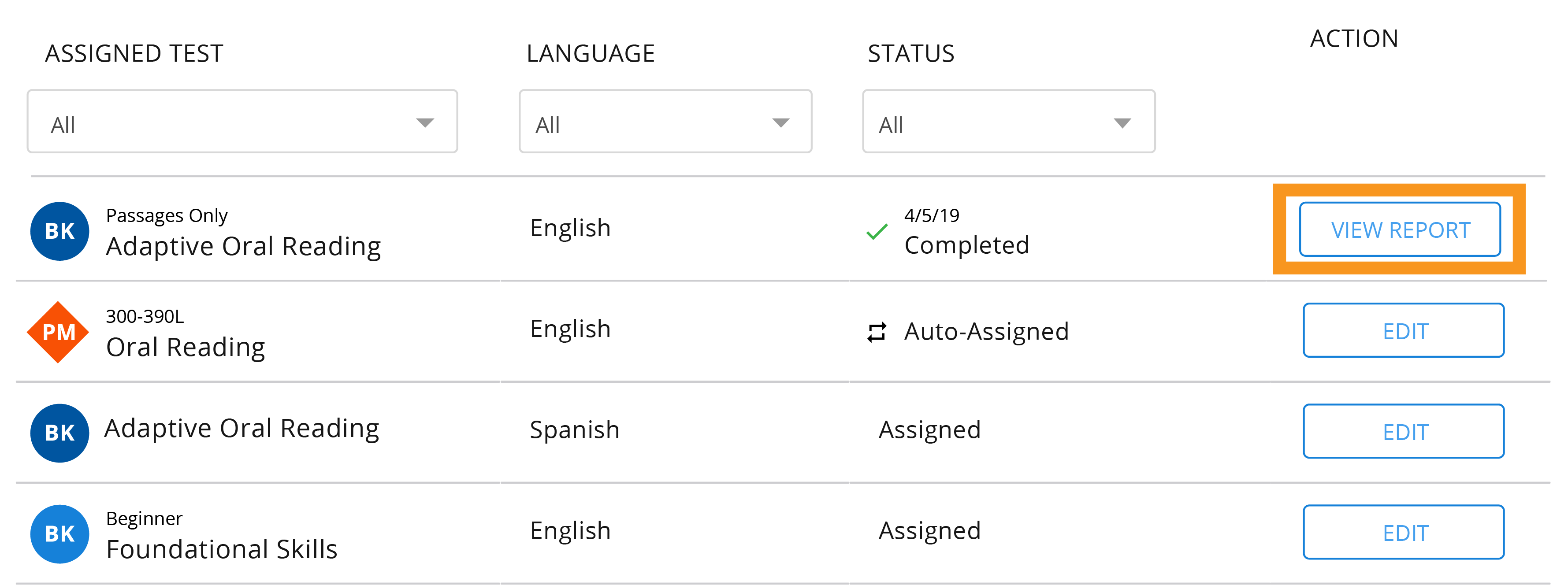The image size is (1568, 585).
Task: Open the Status filter dropdown
Action: point(1008,122)
